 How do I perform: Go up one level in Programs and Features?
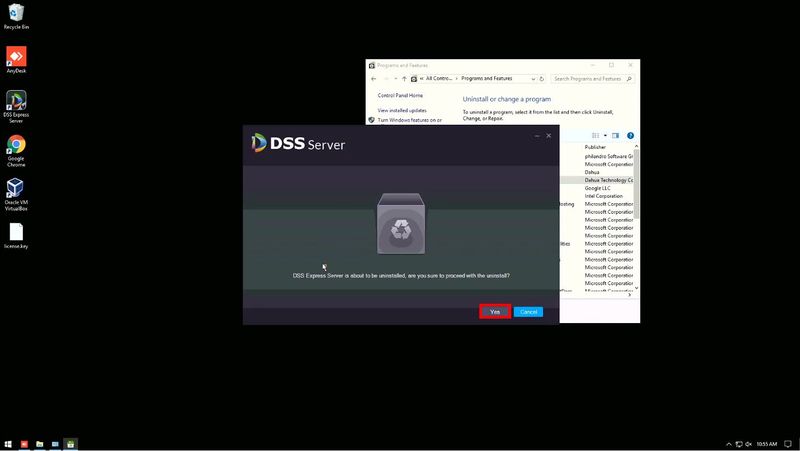pos(404,79)
